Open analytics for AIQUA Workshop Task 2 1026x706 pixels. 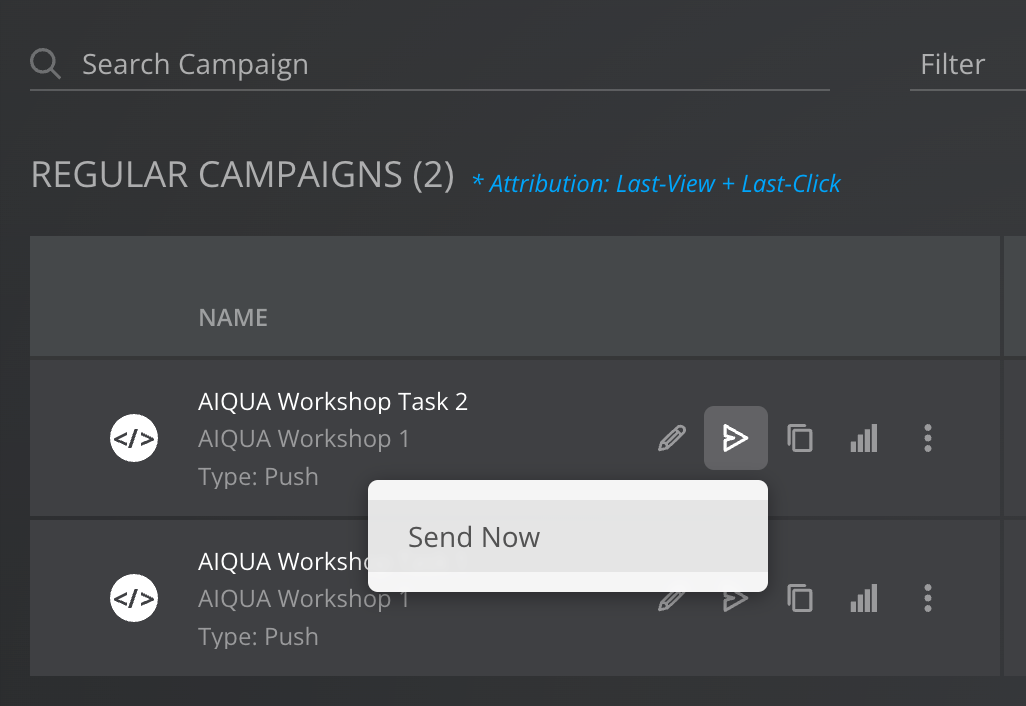coord(863,437)
